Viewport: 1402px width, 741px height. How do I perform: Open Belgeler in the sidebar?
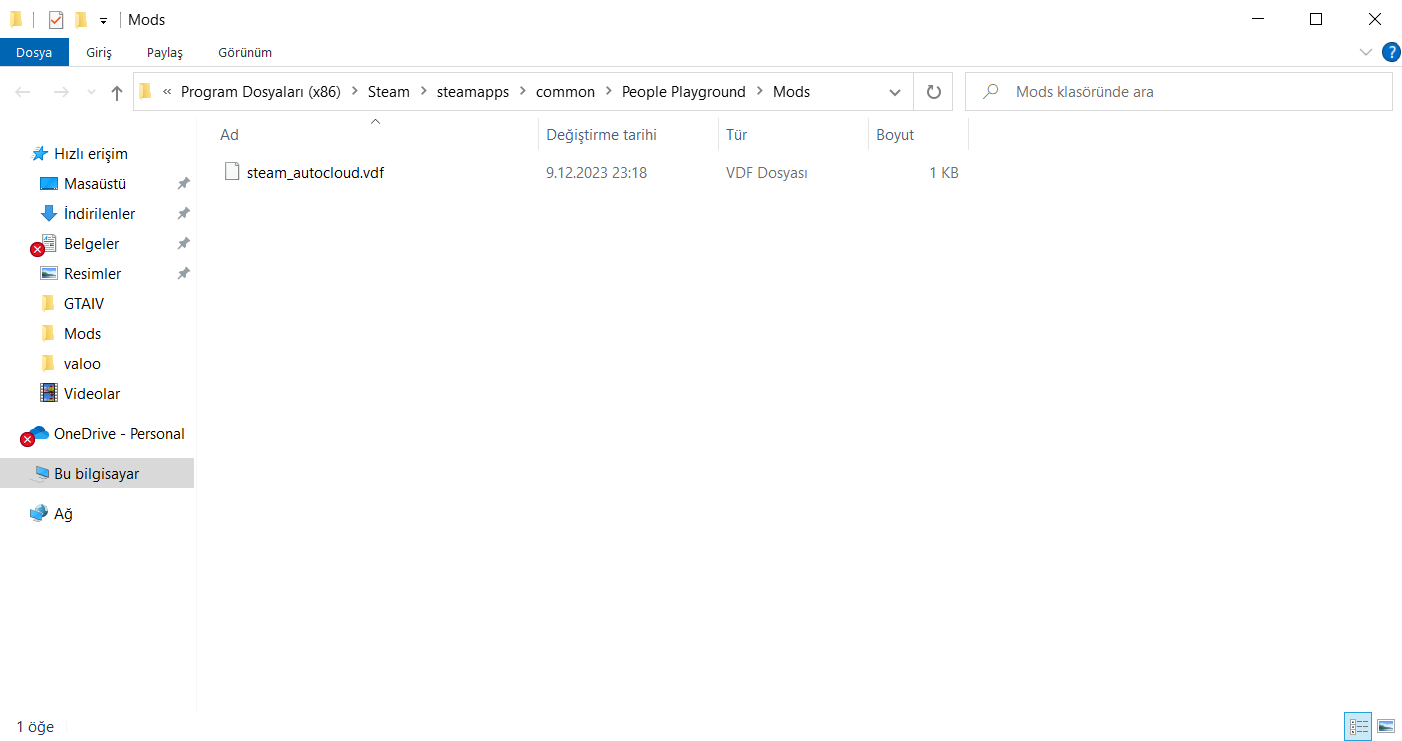pyautogui.click(x=91, y=244)
